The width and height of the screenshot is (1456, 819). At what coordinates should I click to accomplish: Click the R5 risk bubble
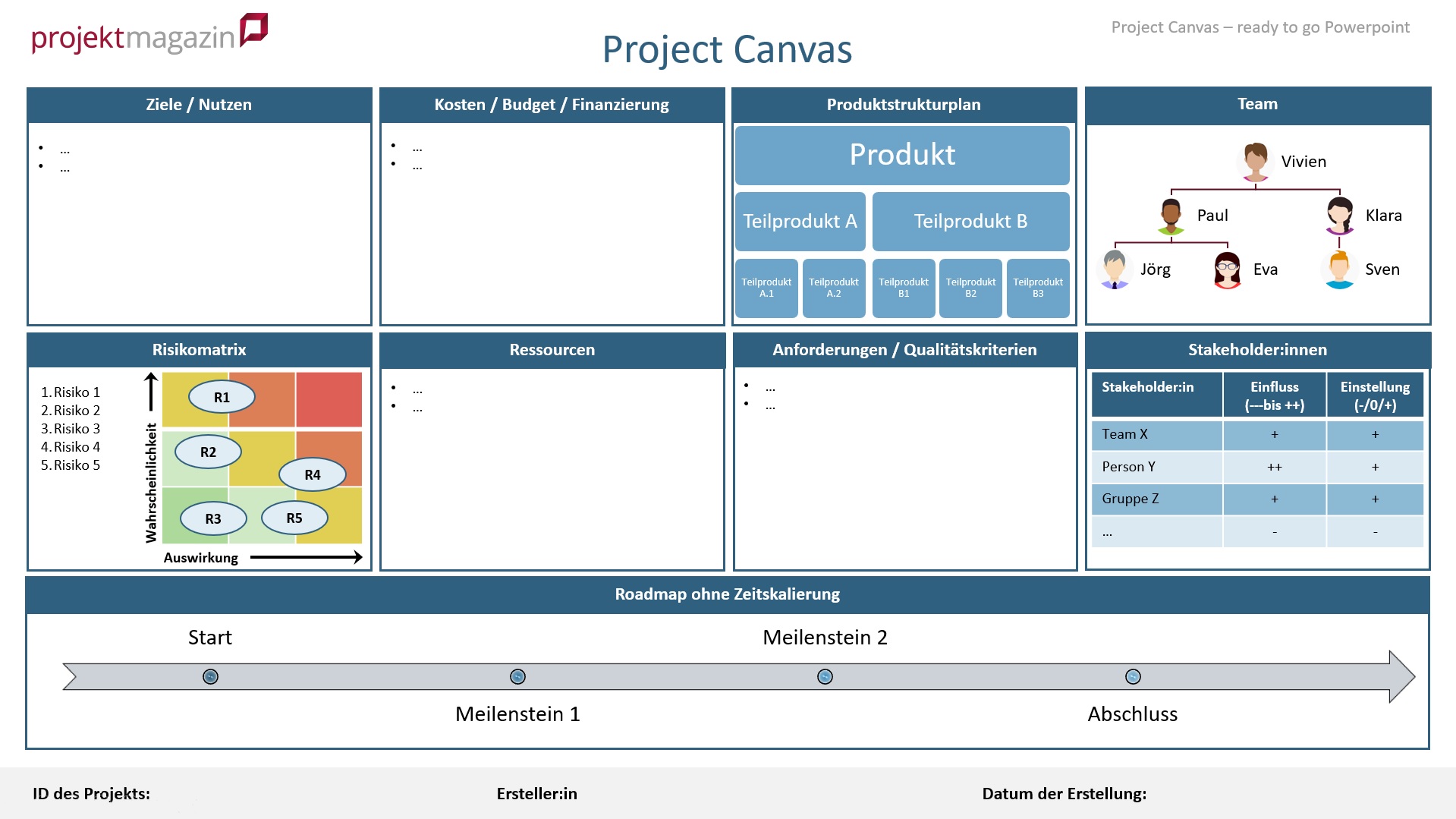pos(294,518)
